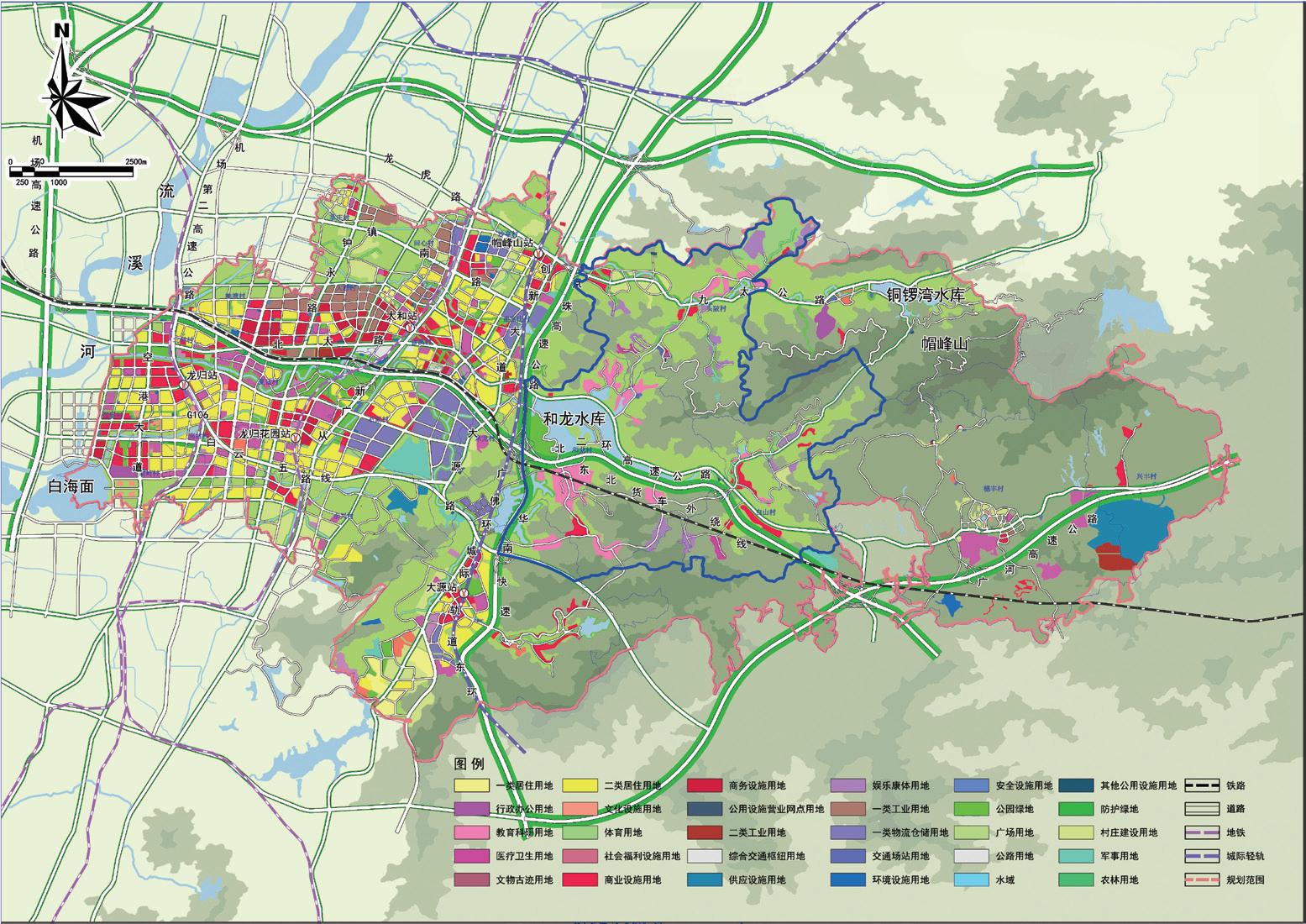Click the 城际轻轨 legend line symbol

click(x=1200, y=857)
